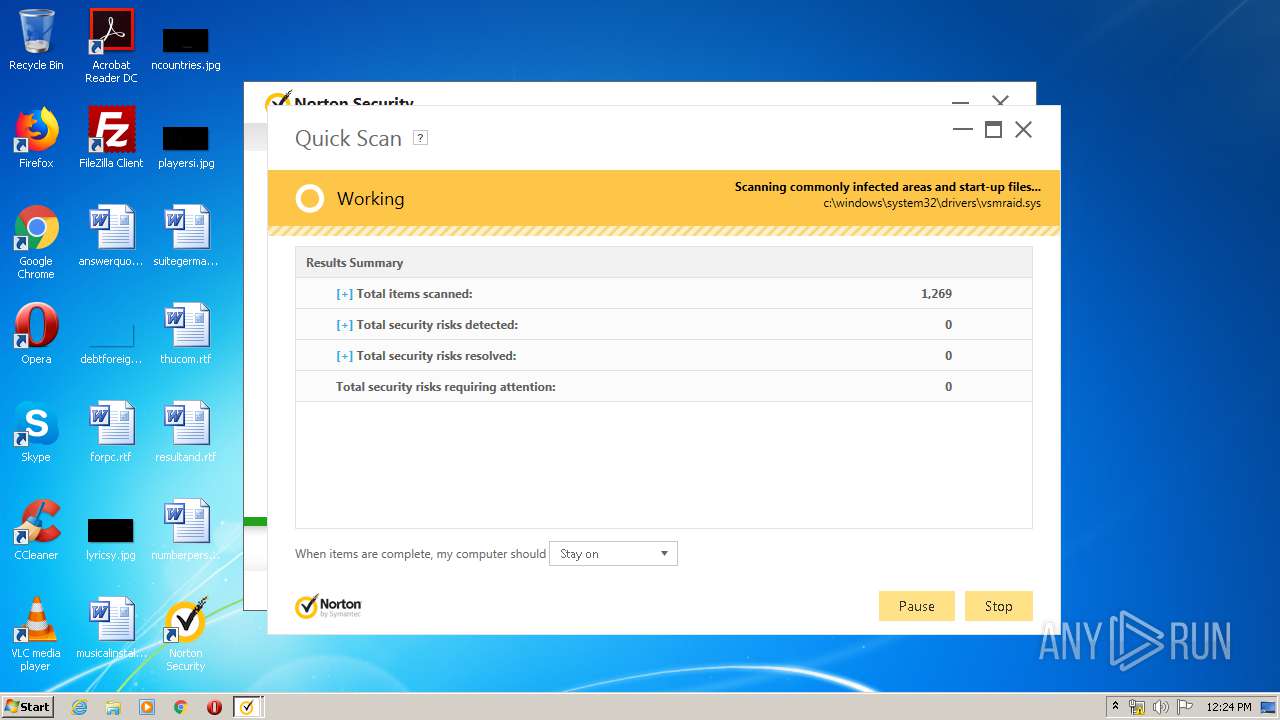This screenshot has height=720, width=1280.
Task: Select musicalinstal Word document icon
Action: pyautogui.click(x=111, y=628)
